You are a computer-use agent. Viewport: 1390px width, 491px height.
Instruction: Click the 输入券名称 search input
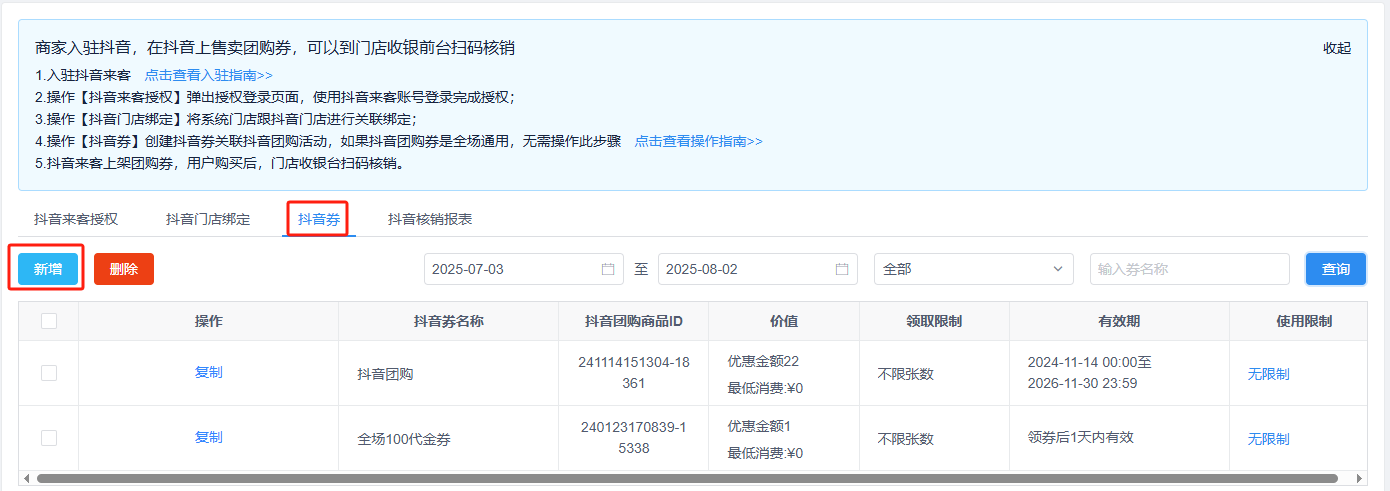[1190, 269]
